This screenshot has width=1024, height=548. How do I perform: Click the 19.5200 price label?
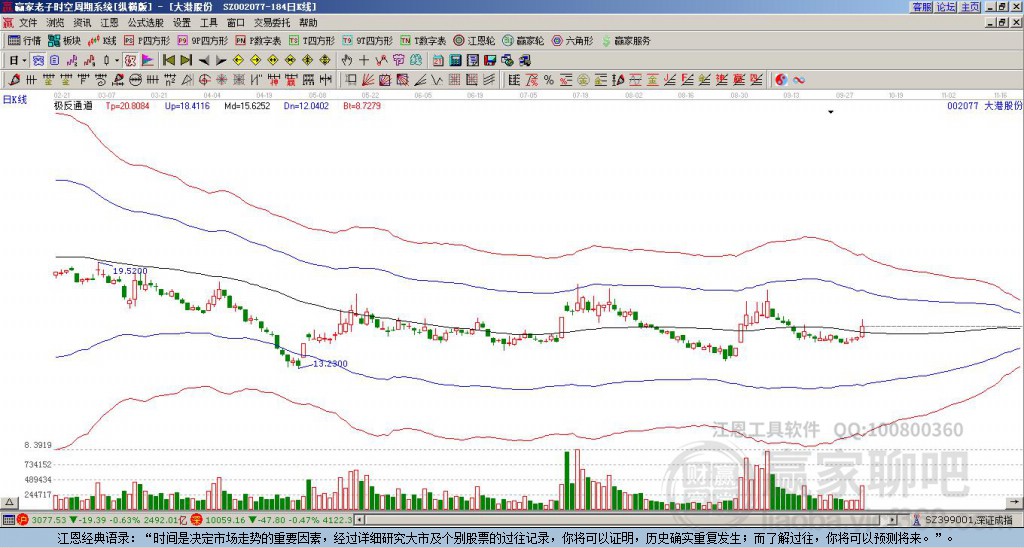tap(130, 270)
